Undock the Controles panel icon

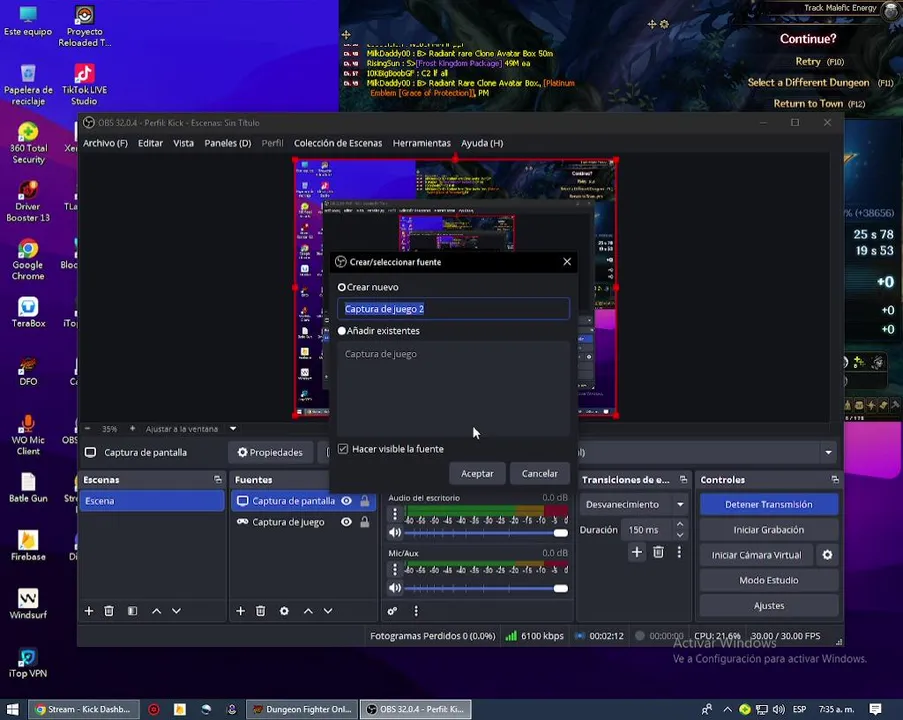[x=835, y=479]
